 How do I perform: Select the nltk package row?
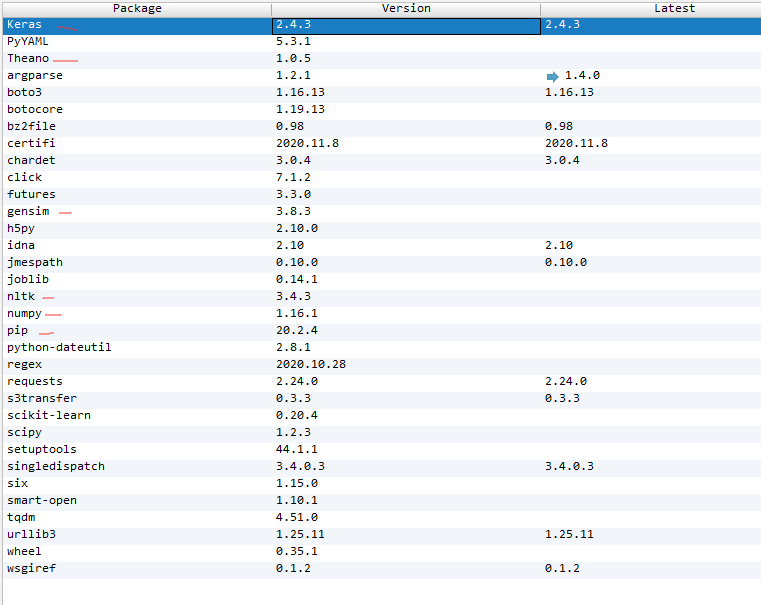381,298
